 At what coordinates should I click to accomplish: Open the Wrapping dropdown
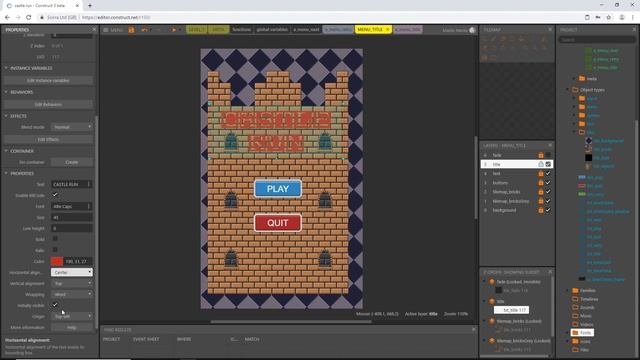click(x=72, y=294)
